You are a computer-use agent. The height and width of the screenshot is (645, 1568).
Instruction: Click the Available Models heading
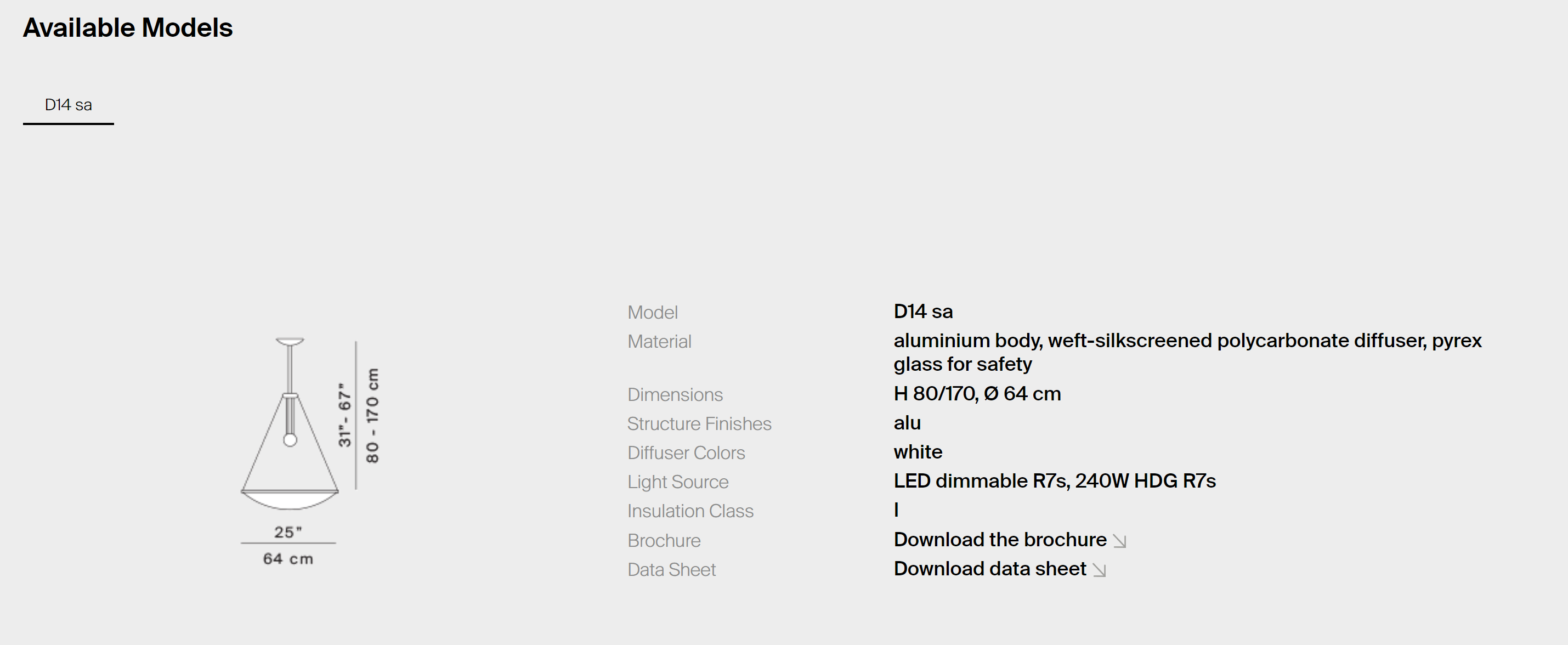click(x=128, y=28)
